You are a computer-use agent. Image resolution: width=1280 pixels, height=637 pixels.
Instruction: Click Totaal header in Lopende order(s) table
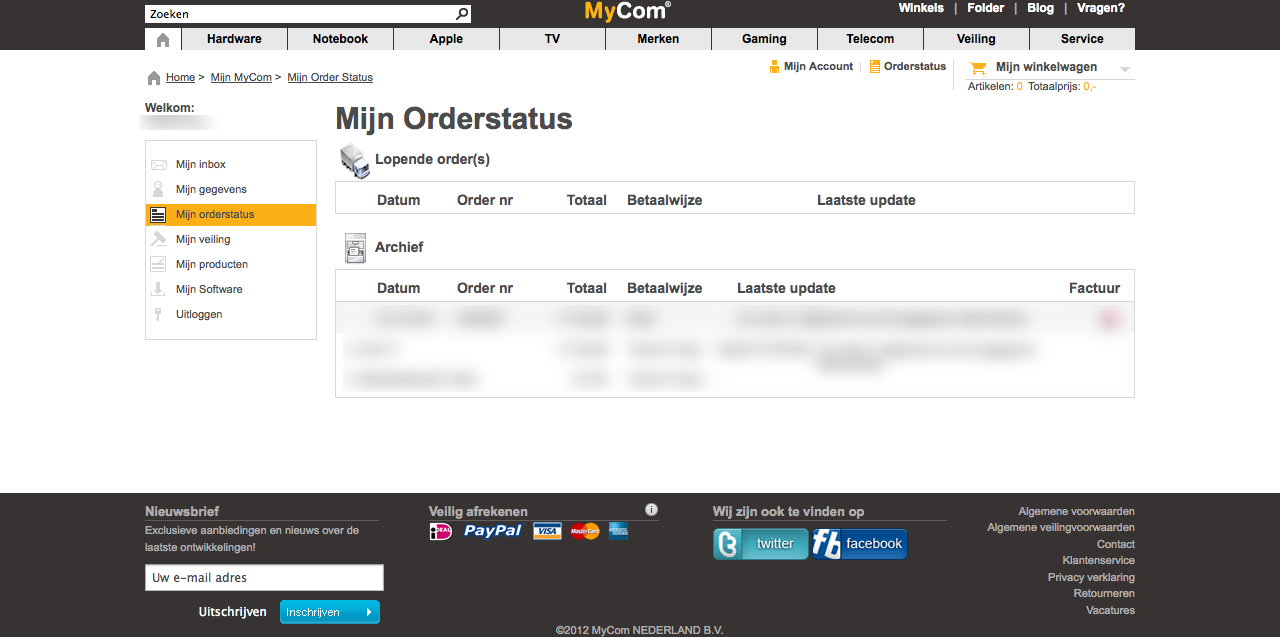click(x=587, y=200)
